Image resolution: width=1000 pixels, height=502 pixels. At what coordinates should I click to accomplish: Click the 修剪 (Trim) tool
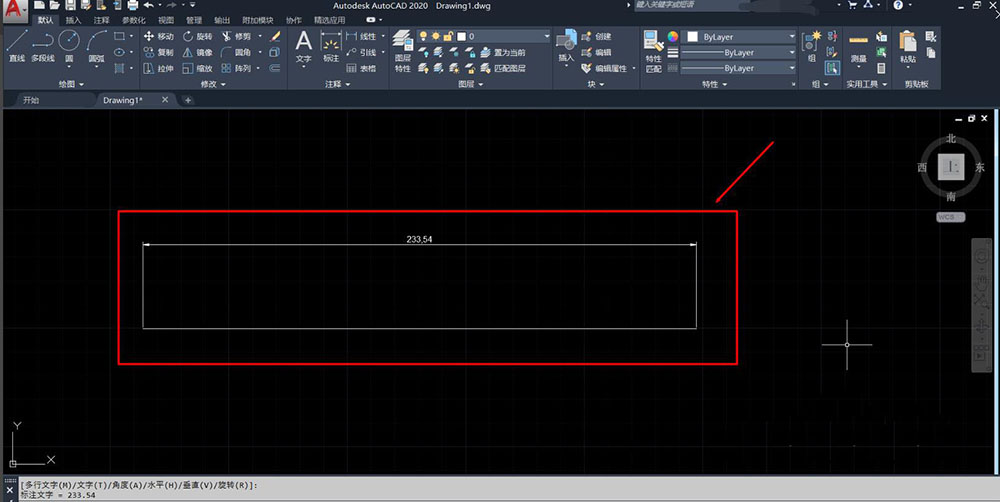click(237, 36)
